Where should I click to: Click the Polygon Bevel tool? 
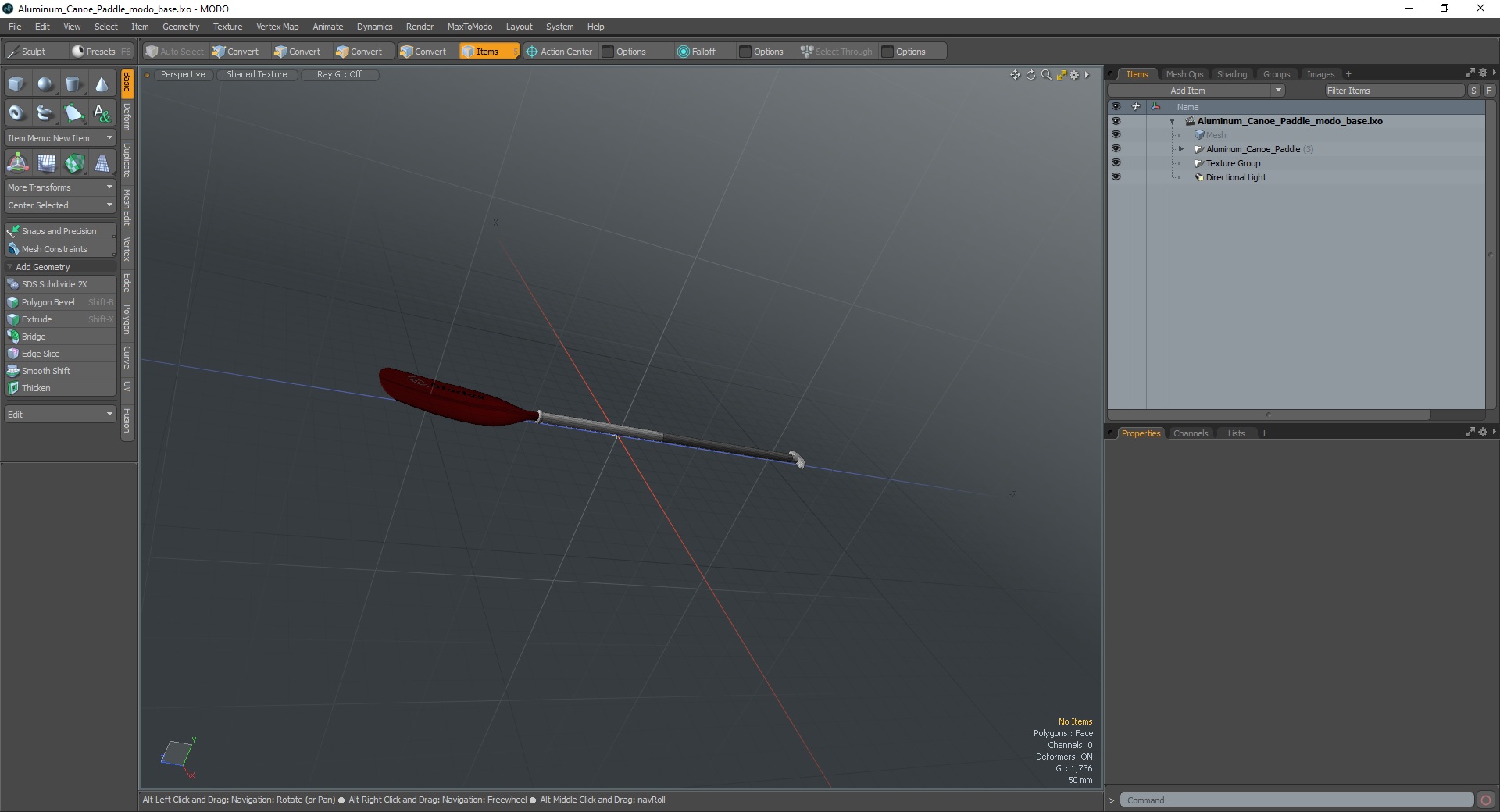pos(60,302)
